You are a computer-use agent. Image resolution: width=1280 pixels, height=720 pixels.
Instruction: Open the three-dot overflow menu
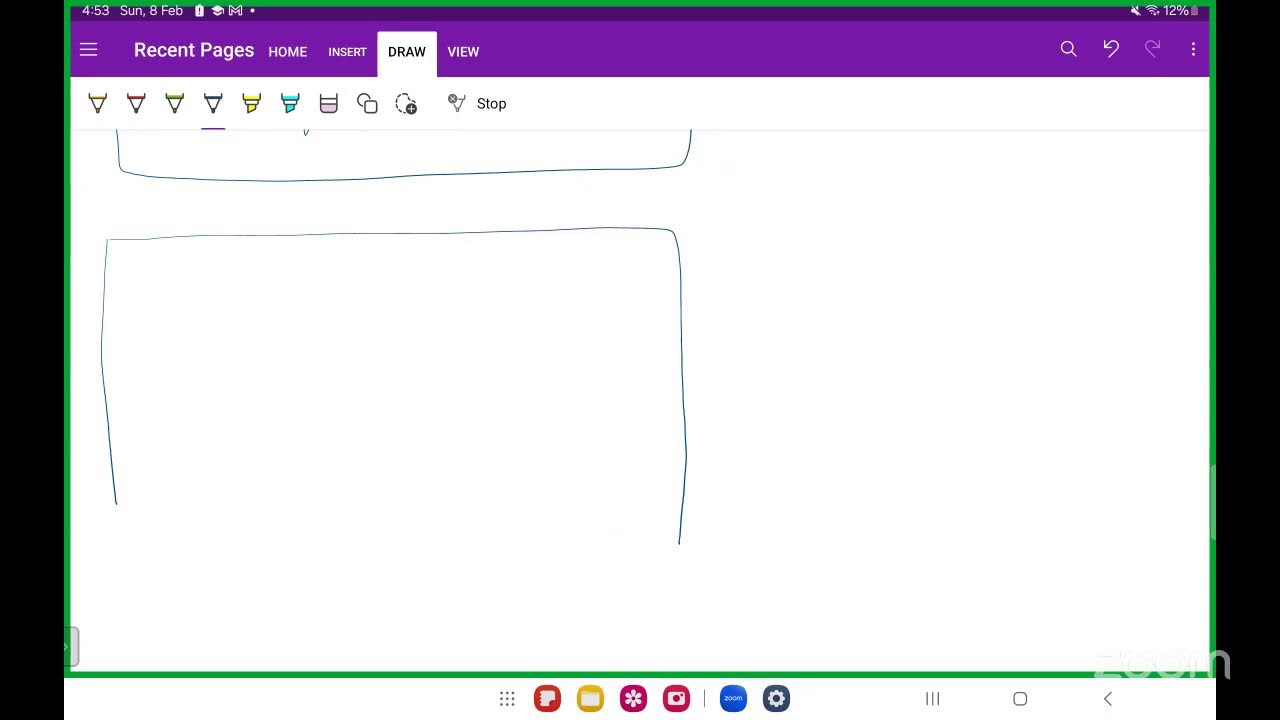(1193, 49)
